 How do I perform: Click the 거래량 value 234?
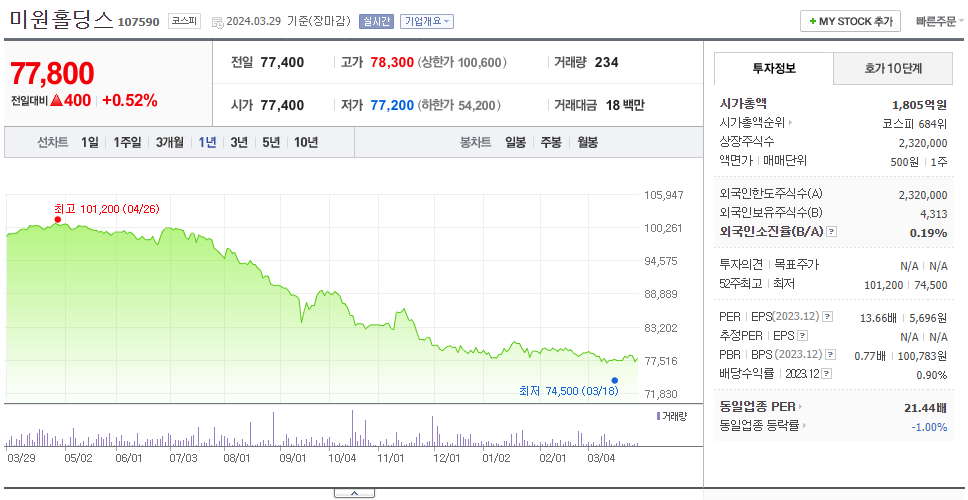pos(606,62)
